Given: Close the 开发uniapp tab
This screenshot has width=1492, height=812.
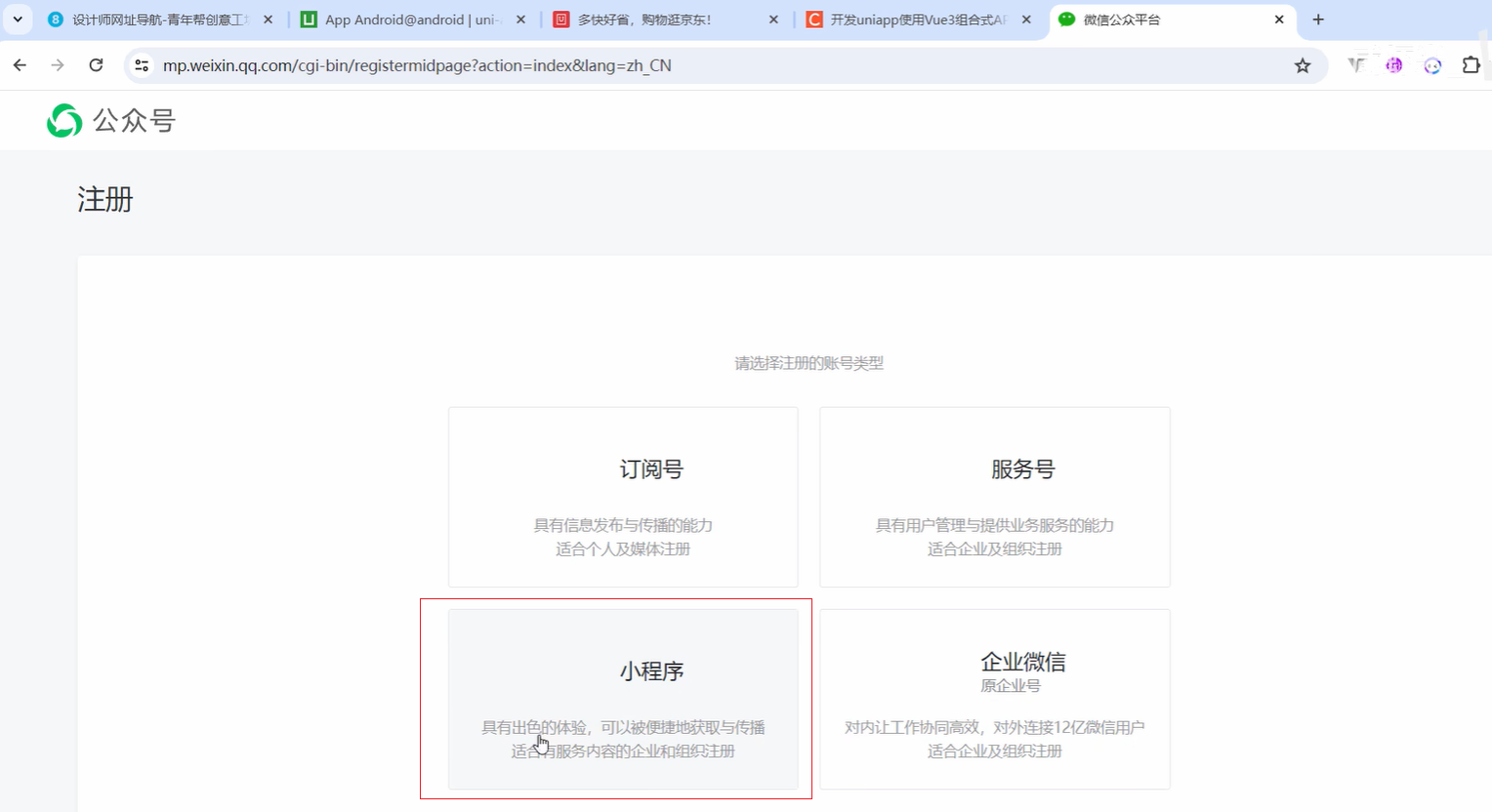Looking at the screenshot, I should pyautogui.click(x=1026, y=20).
